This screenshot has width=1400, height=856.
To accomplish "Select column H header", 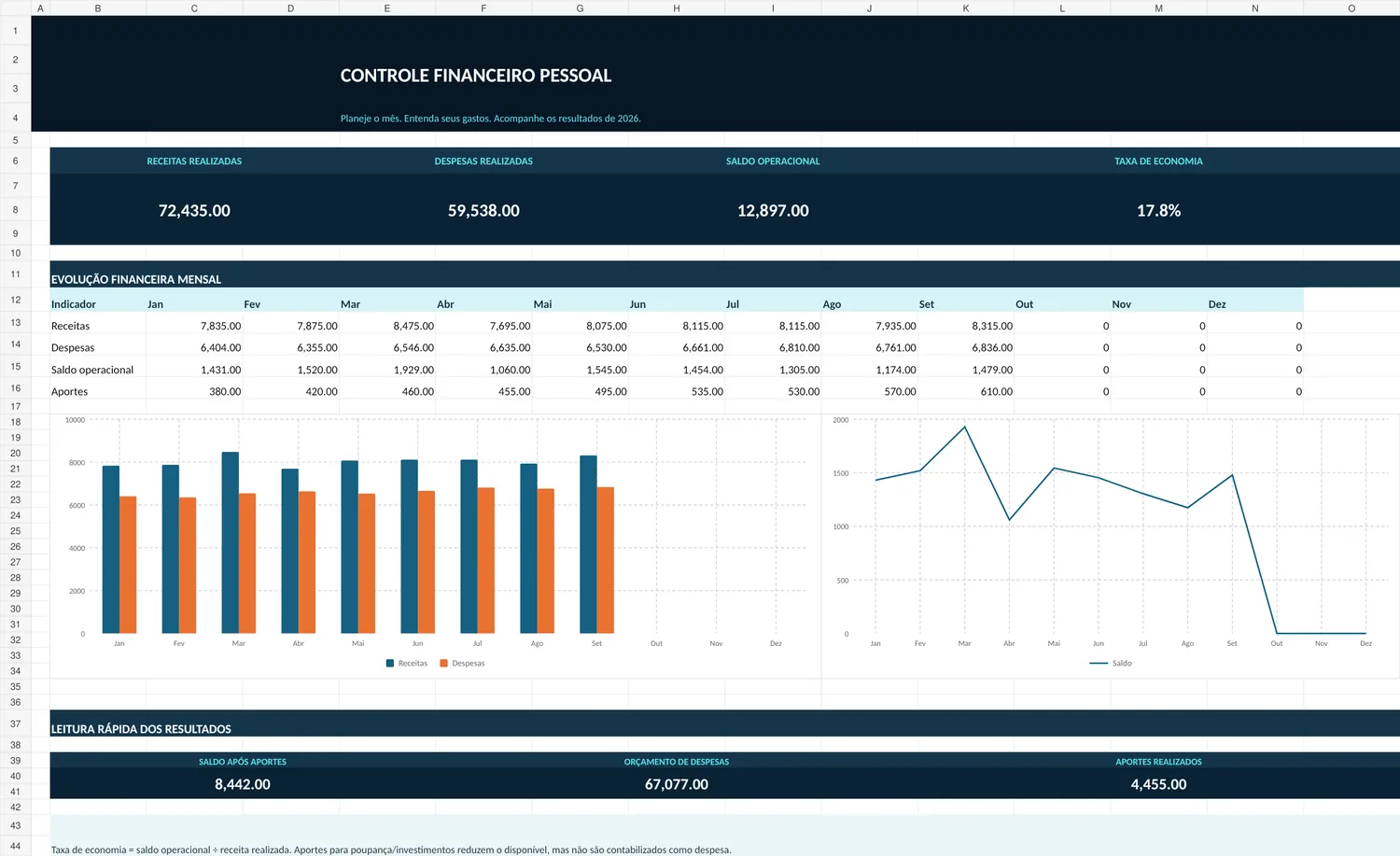I will 677,8.
